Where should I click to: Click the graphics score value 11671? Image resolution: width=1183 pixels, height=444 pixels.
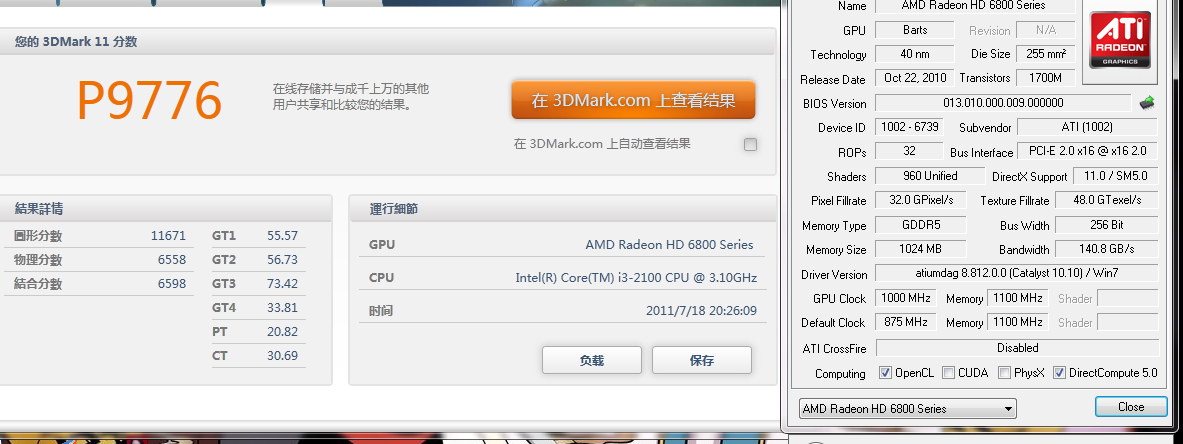point(168,236)
